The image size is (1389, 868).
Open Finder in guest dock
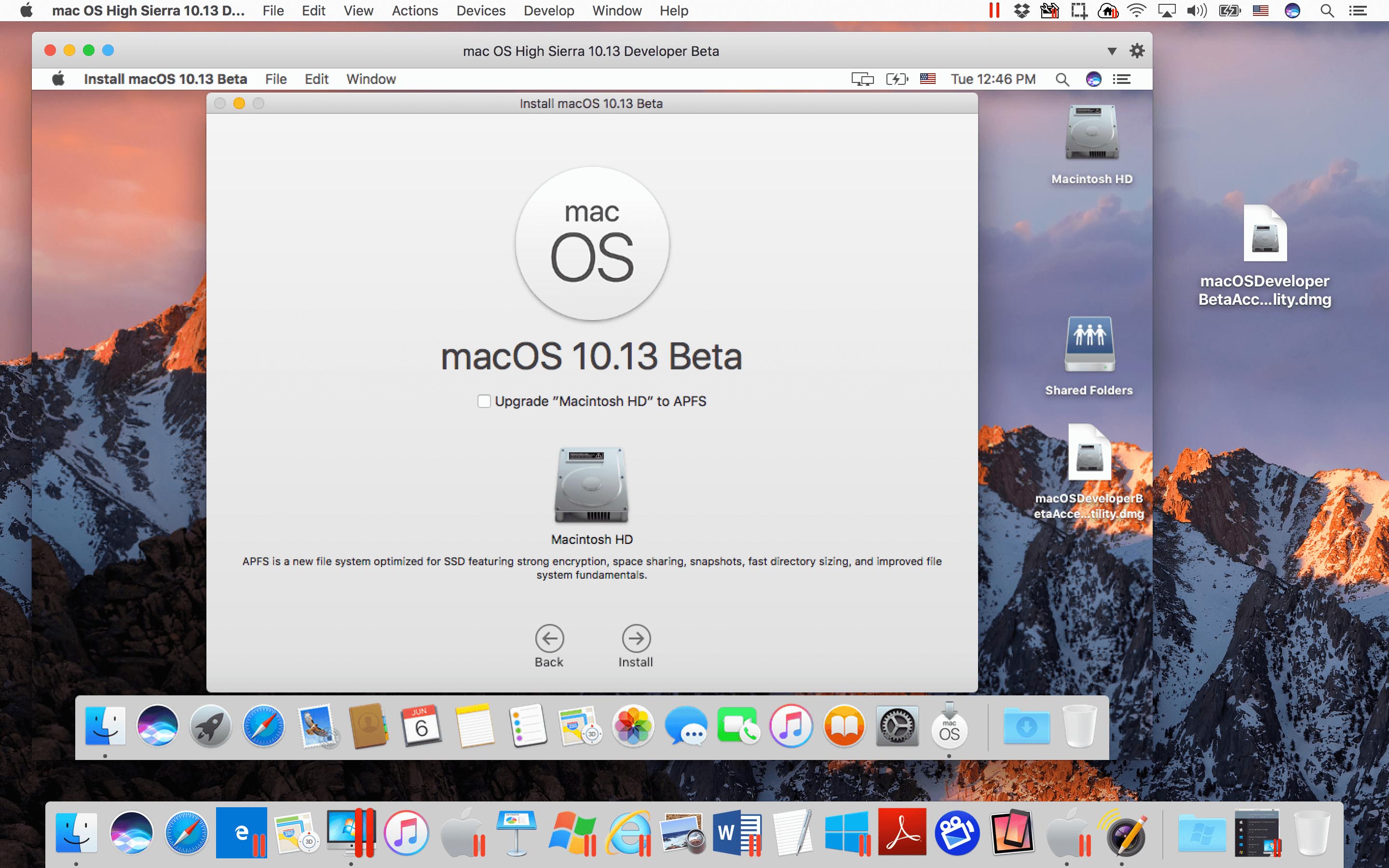tap(105, 726)
